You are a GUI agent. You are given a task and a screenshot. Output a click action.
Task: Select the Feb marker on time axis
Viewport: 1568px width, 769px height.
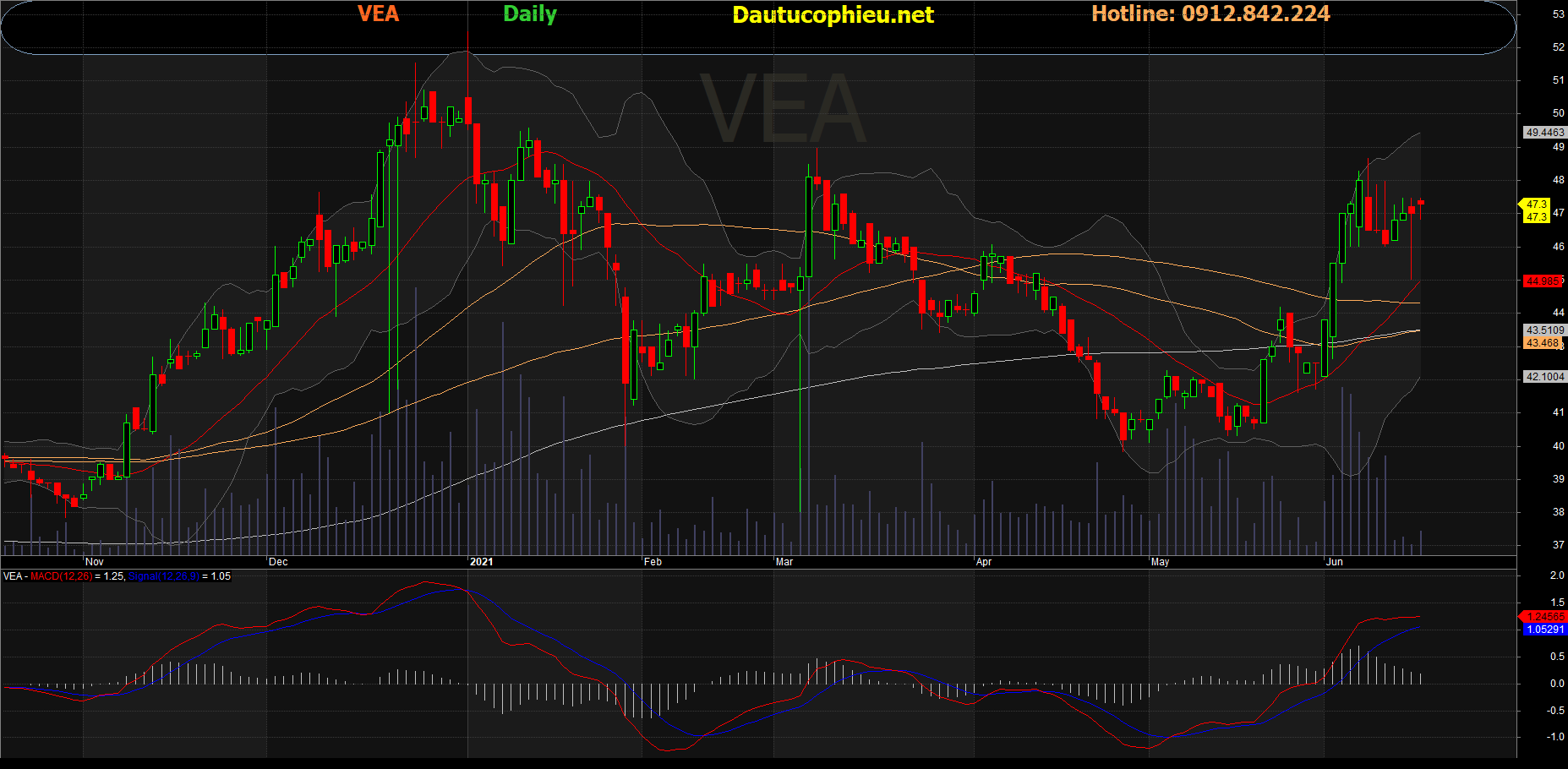point(653,562)
